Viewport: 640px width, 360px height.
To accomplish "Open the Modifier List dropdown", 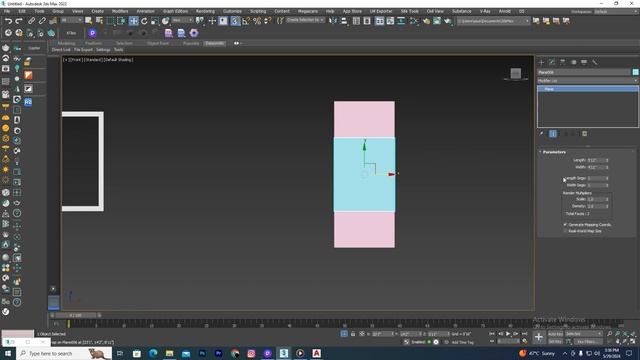I will coord(588,81).
